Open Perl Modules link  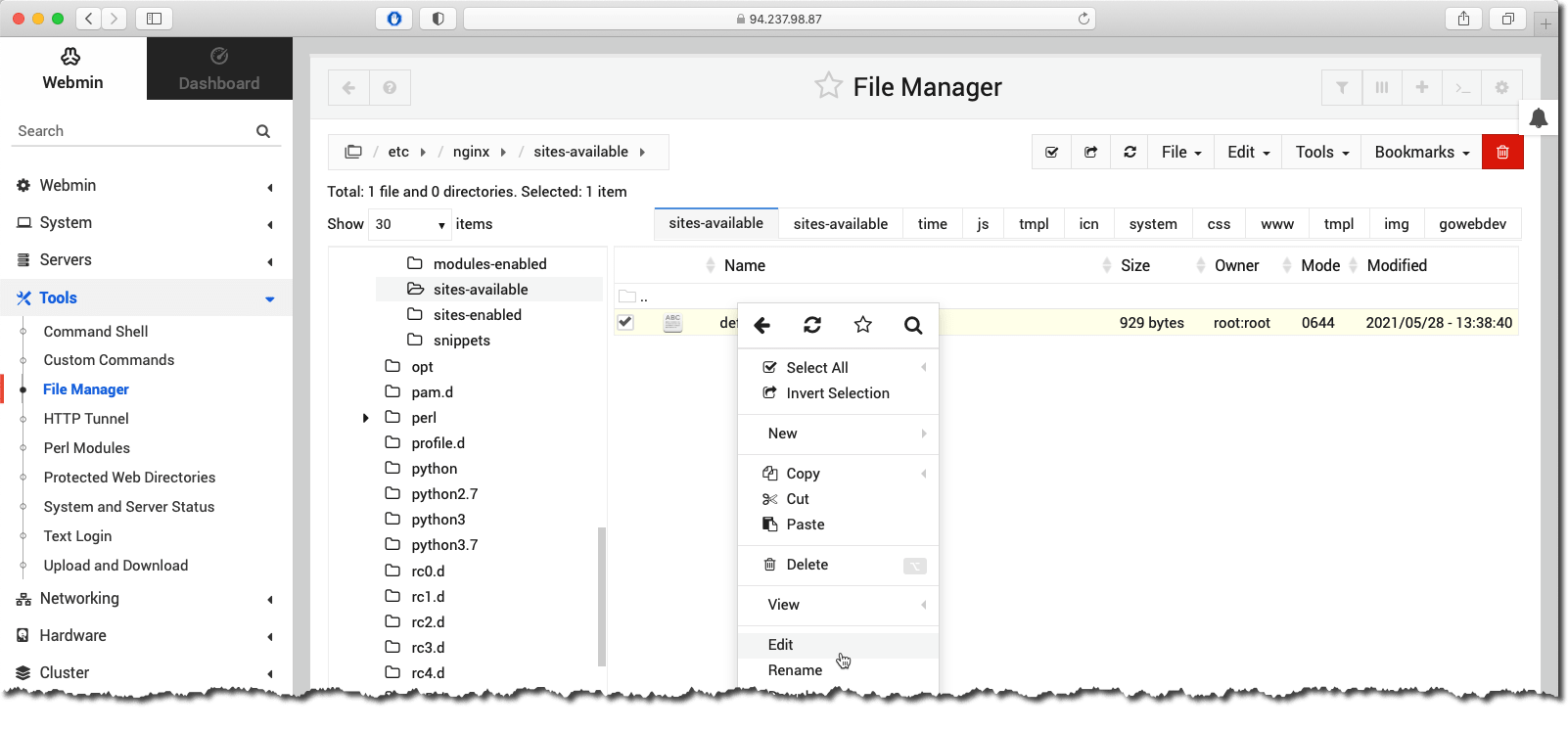86,448
